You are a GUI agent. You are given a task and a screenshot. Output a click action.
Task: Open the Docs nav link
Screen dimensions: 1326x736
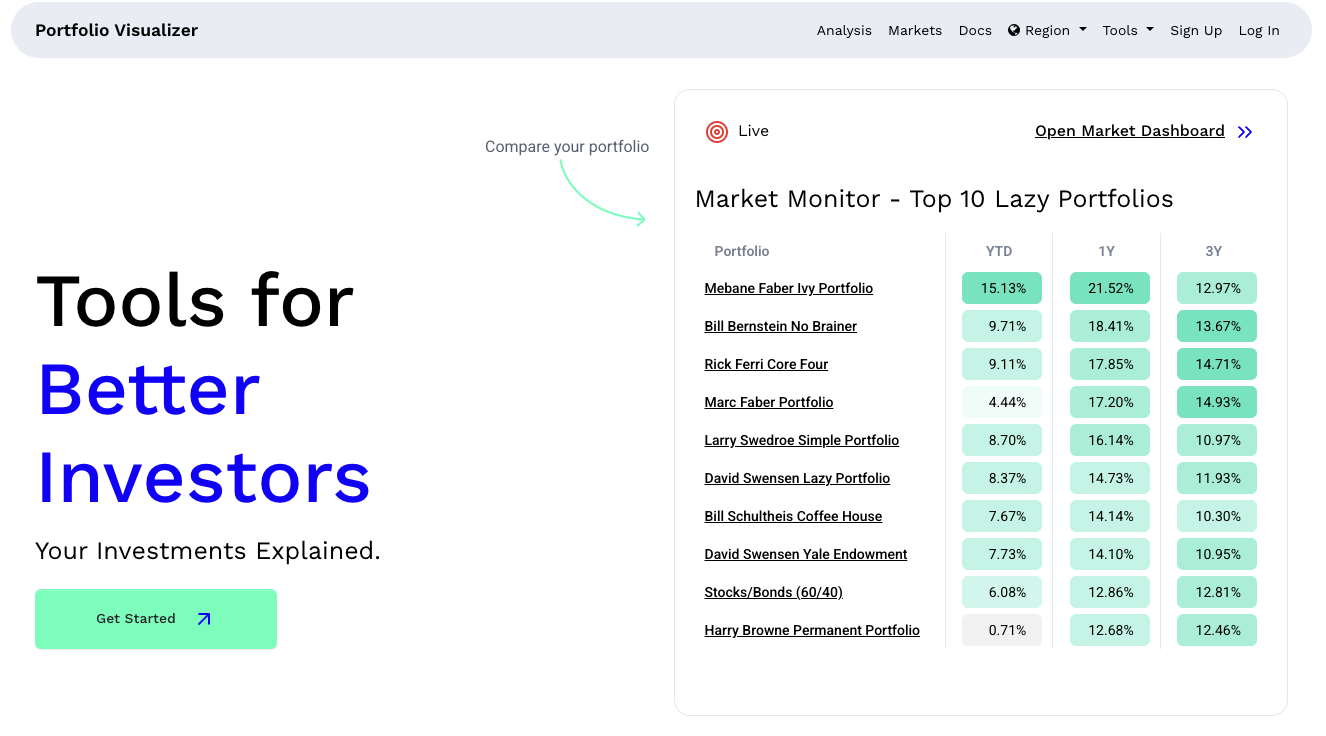click(975, 30)
